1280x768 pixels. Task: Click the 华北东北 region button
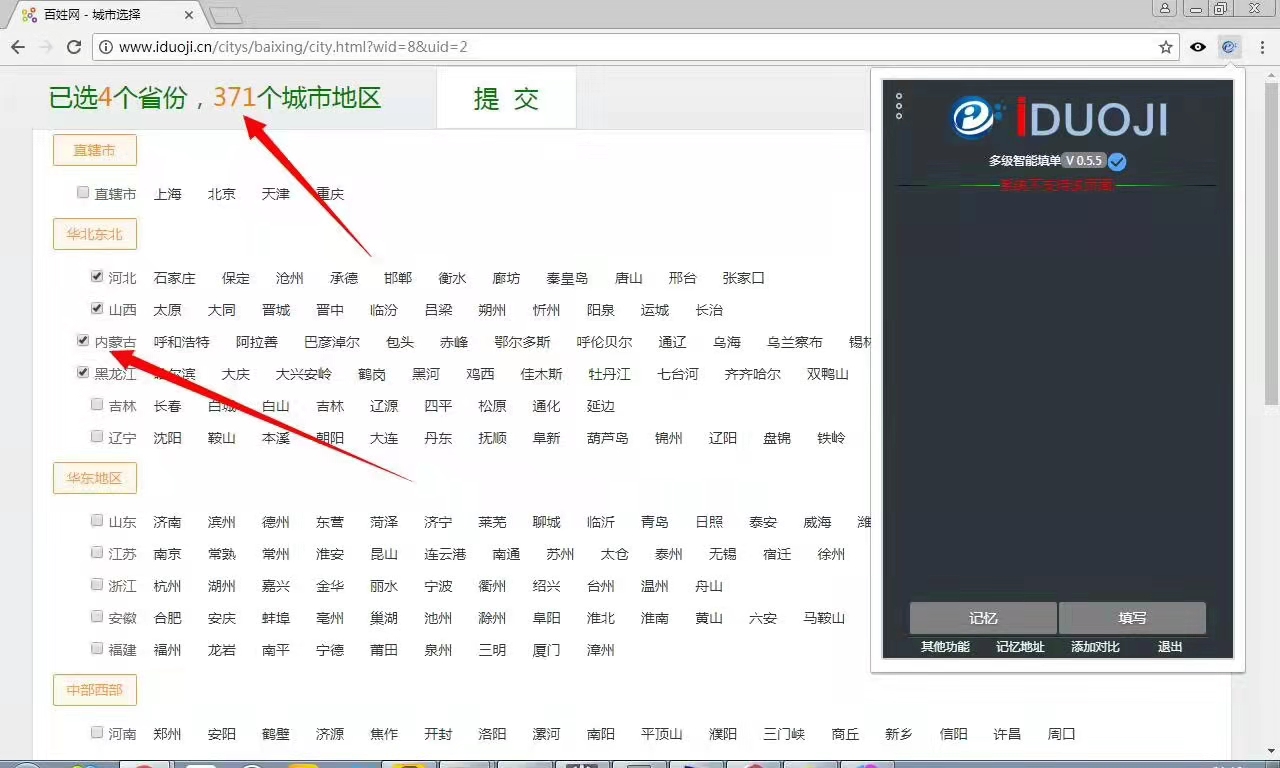coord(95,234)
